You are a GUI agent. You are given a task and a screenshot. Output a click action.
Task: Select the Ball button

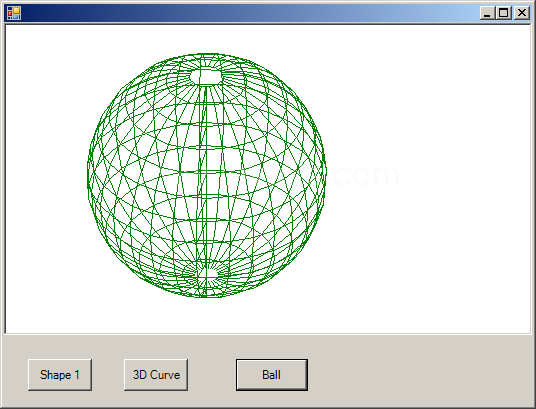(x=272, y=375)
